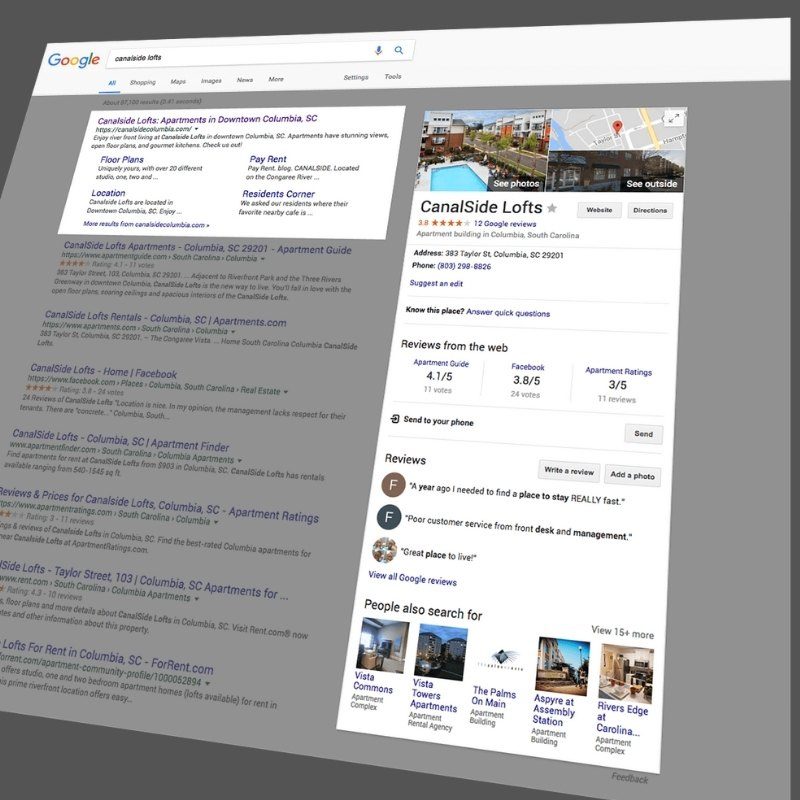Open the Apartment Guide search result
The image size is (800, 800).
click(x=207, y=247)
